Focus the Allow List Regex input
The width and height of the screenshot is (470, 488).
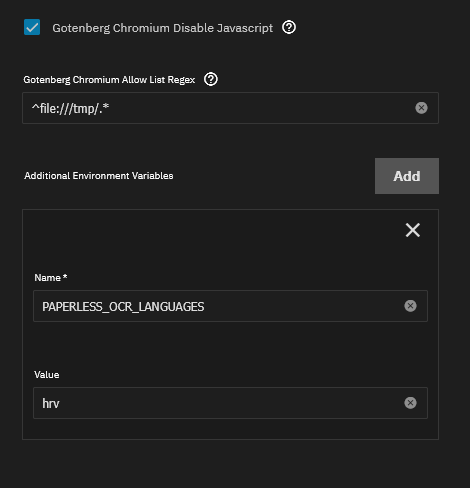[x=230, y=108]
